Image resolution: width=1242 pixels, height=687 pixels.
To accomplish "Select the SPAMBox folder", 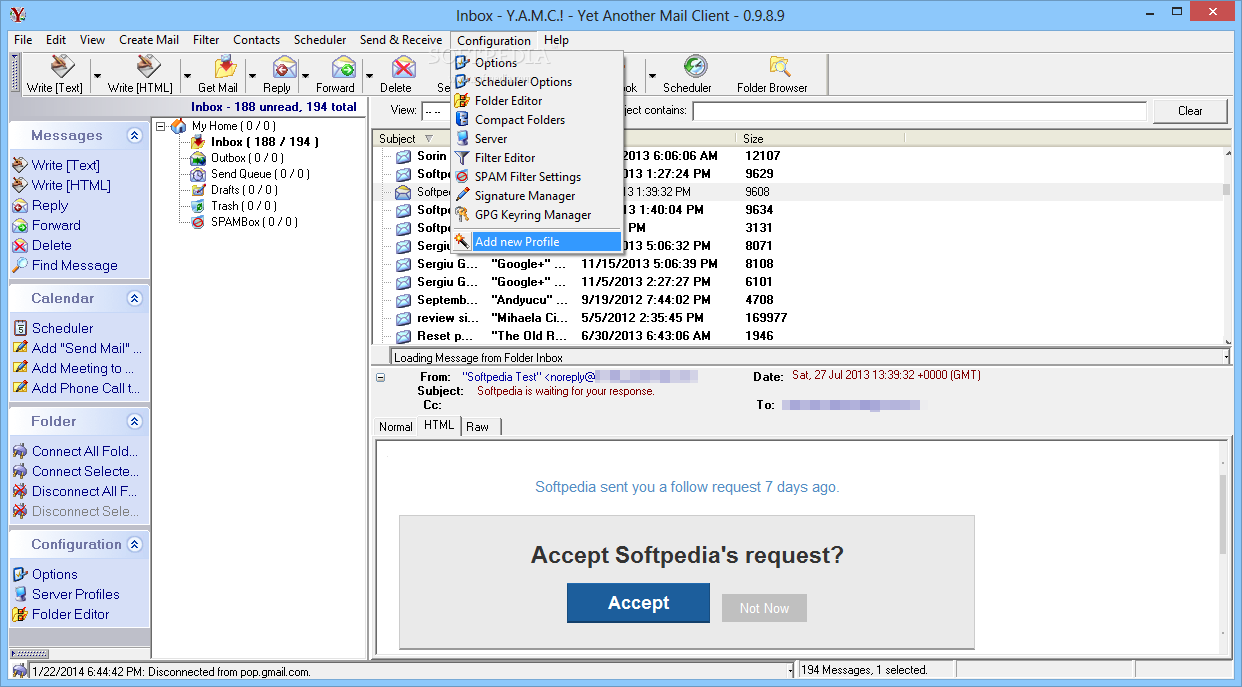I will pos(254,222).
